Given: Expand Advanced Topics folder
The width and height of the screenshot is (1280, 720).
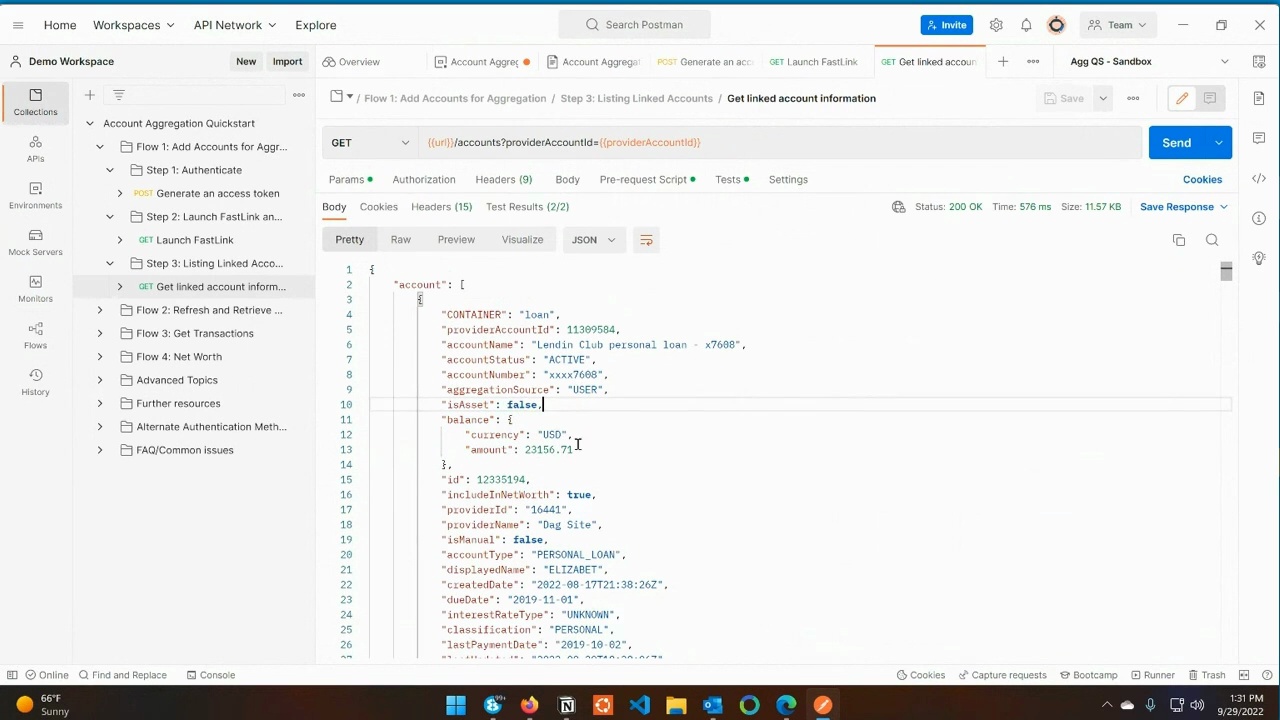Looking at the screenshot, I should (100, 380).
